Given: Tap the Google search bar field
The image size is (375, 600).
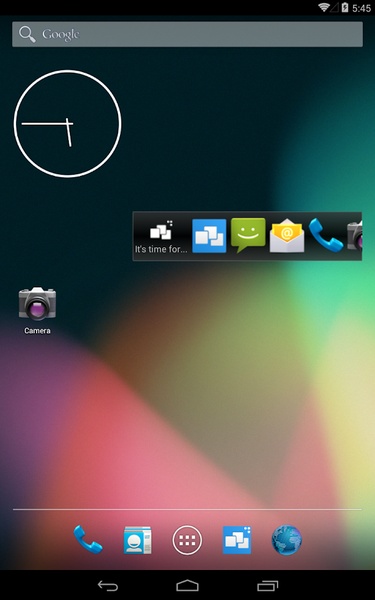Looking at the screenshot, I should (188, 34).
